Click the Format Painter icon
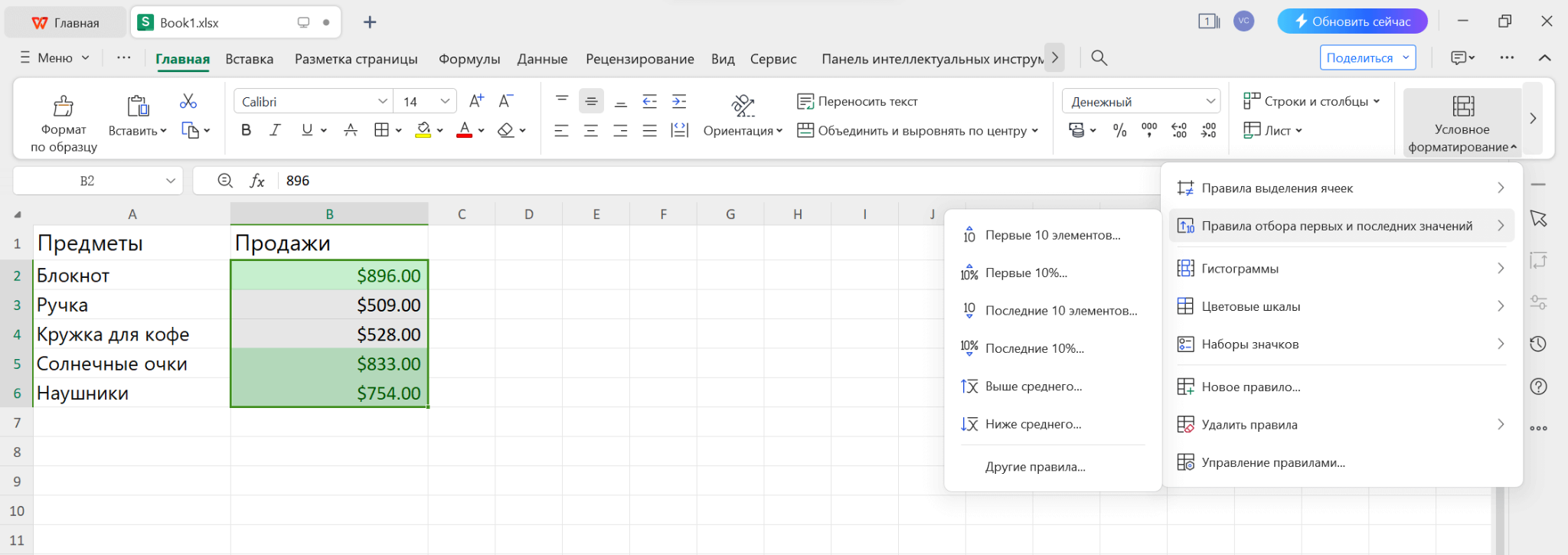Screen dimensions: 1568x555 [64, 106]
